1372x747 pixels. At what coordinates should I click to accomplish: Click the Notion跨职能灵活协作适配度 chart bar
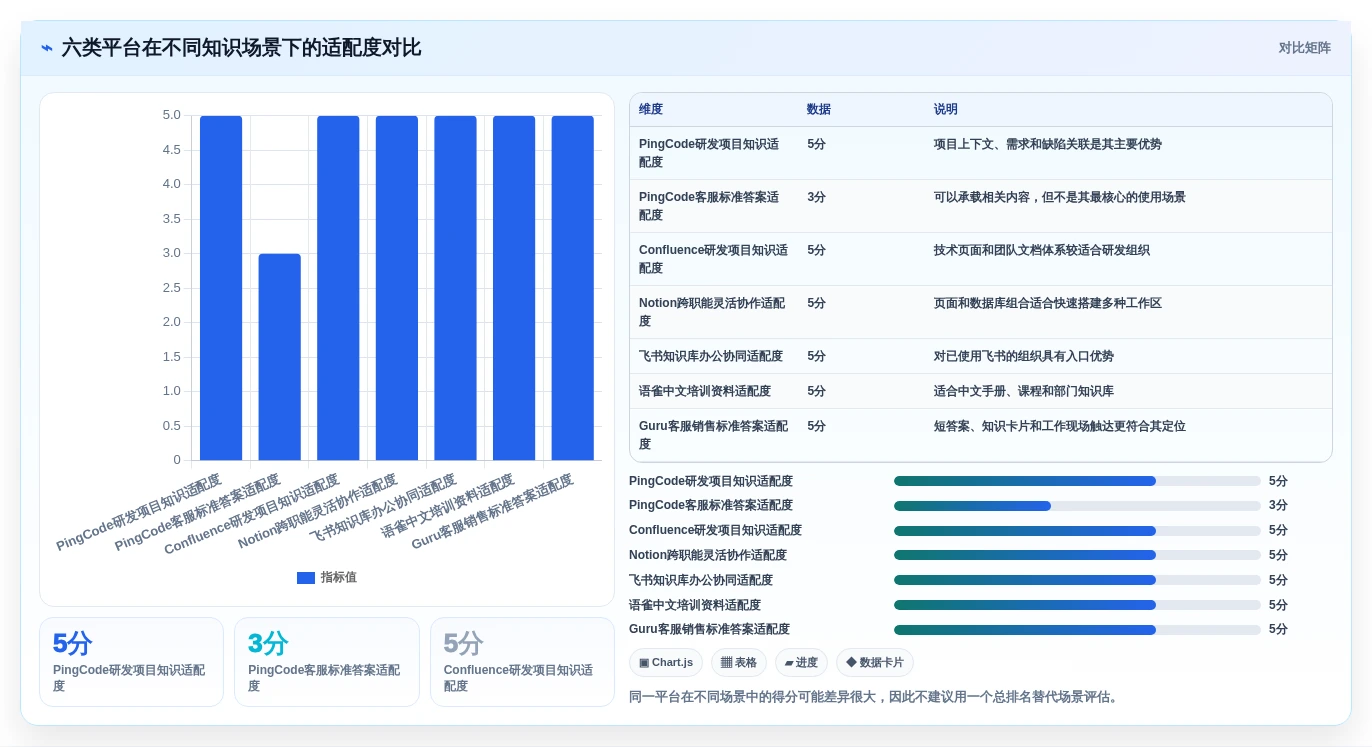click(397, 288)
